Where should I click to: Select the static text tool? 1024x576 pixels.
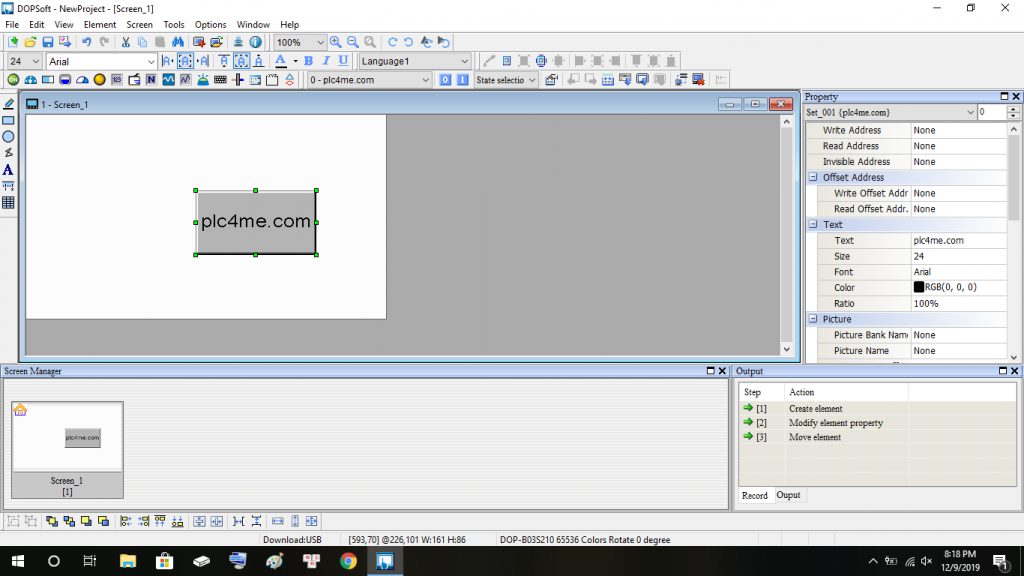(x=8, y=170)
